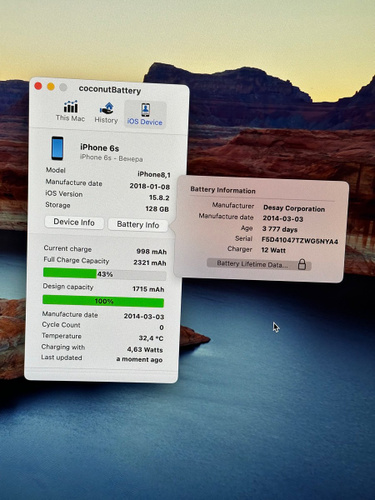Click the 4,63 Watts charging value
Screen dimensions: 375x500
pyautogui.click(x=145, y=350)
